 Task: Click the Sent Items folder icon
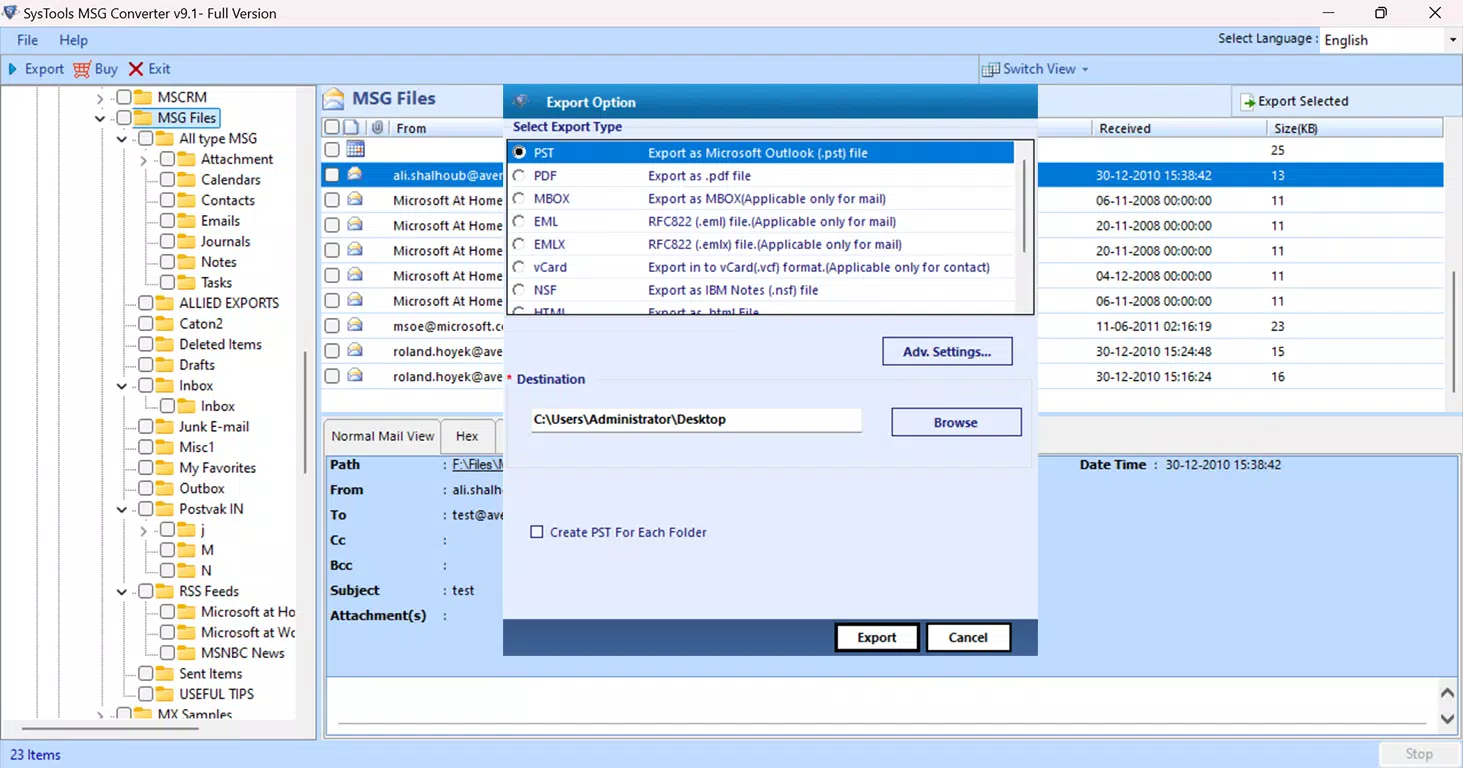point(165,673)
